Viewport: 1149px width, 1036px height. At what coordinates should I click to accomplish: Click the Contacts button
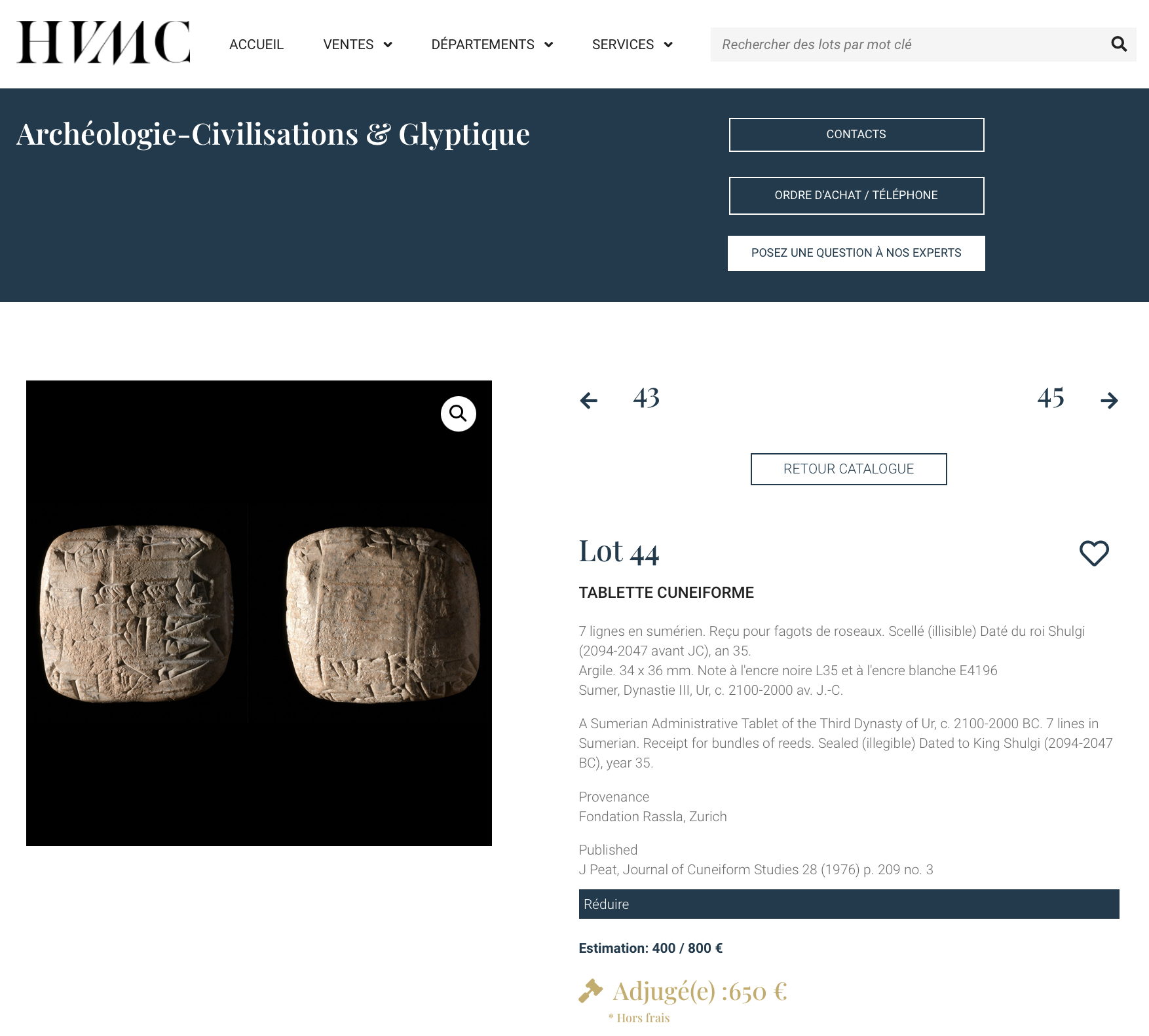856,135
